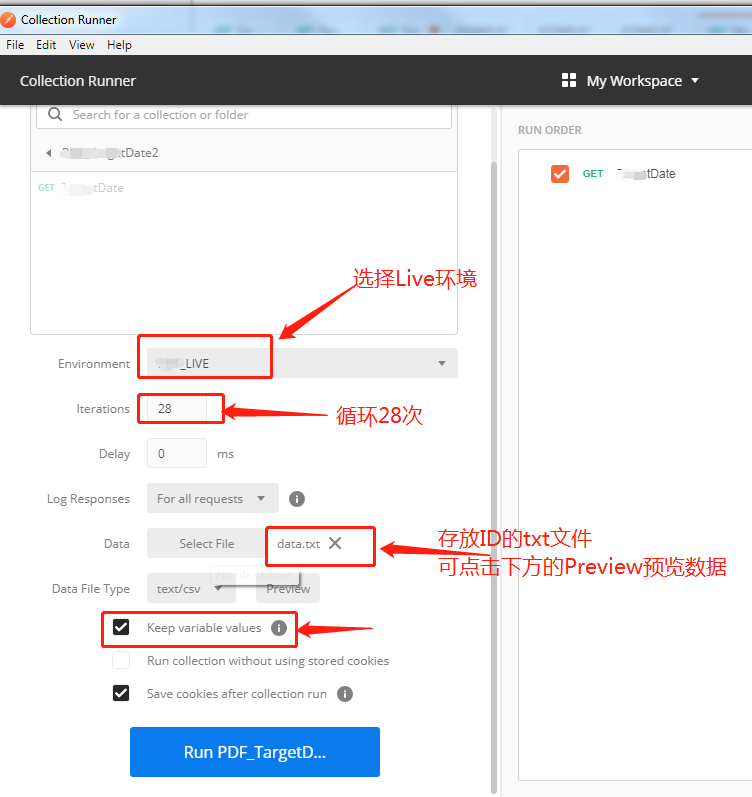Open the File menu
This screenshot has height=797, width=752.
15,45
